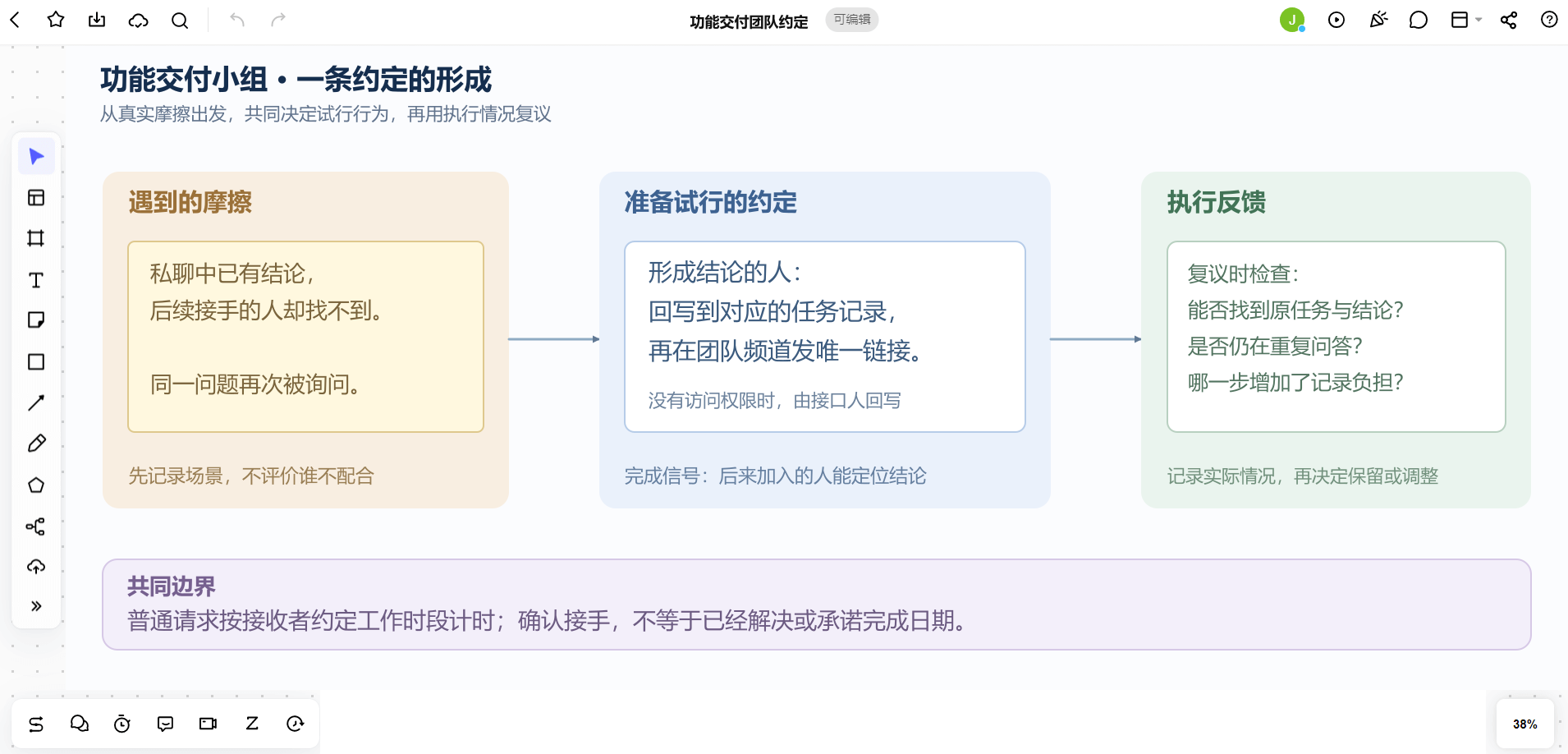1568x754 pixels.
Task: Select the frame tool
Action: tap(36, 238)
